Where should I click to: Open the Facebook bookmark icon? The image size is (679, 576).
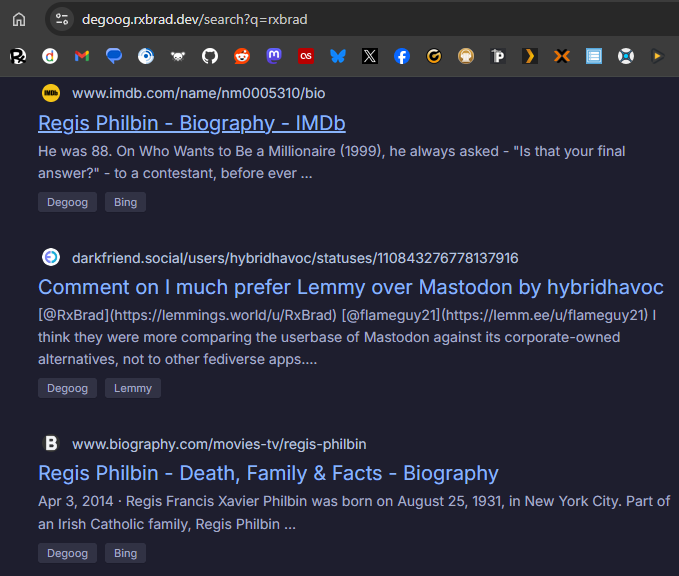pos(402,56)
